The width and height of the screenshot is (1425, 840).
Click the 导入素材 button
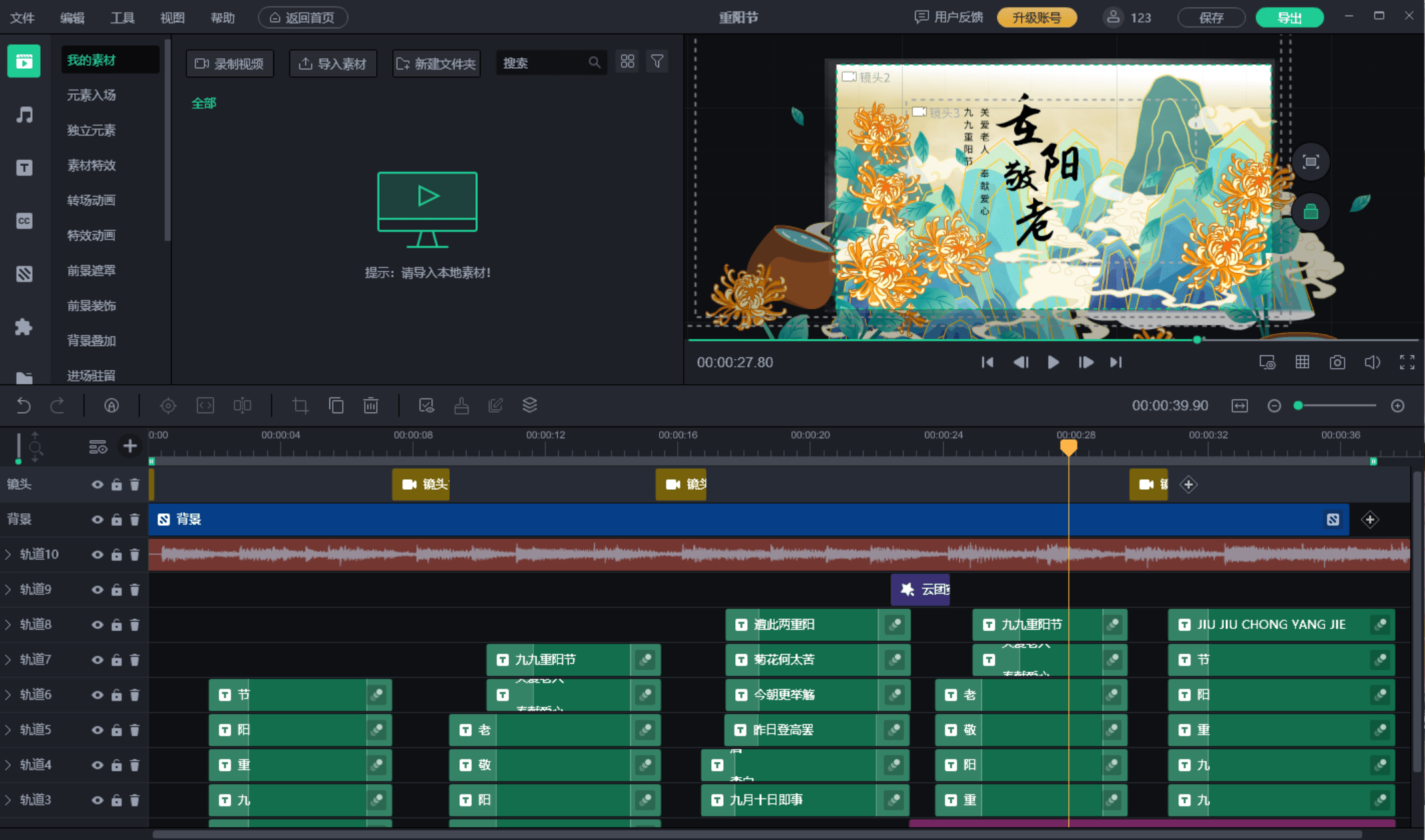click(x=333, y=63)
